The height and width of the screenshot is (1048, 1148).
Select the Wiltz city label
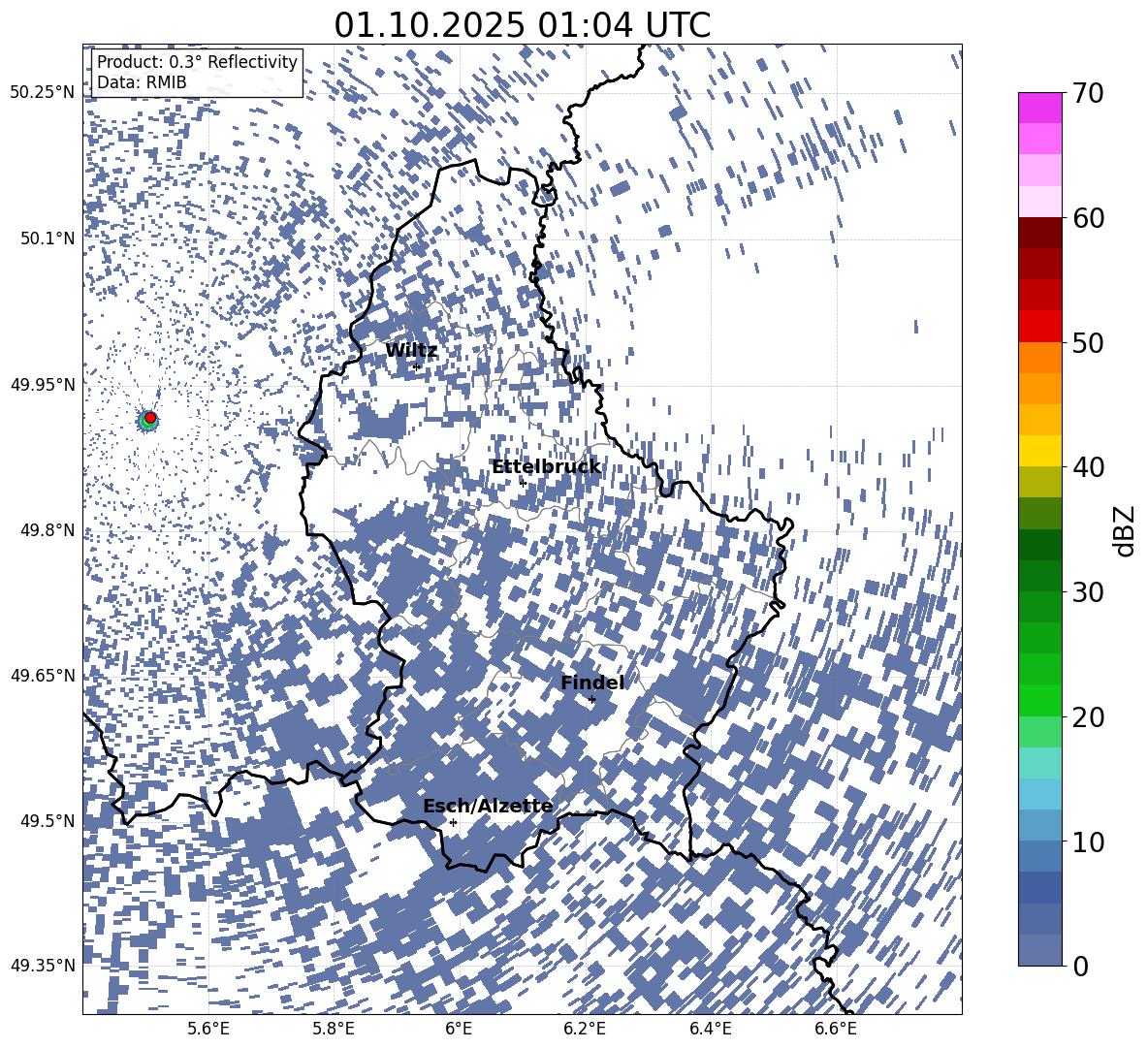pyautogui.click(x=411, y=351)
